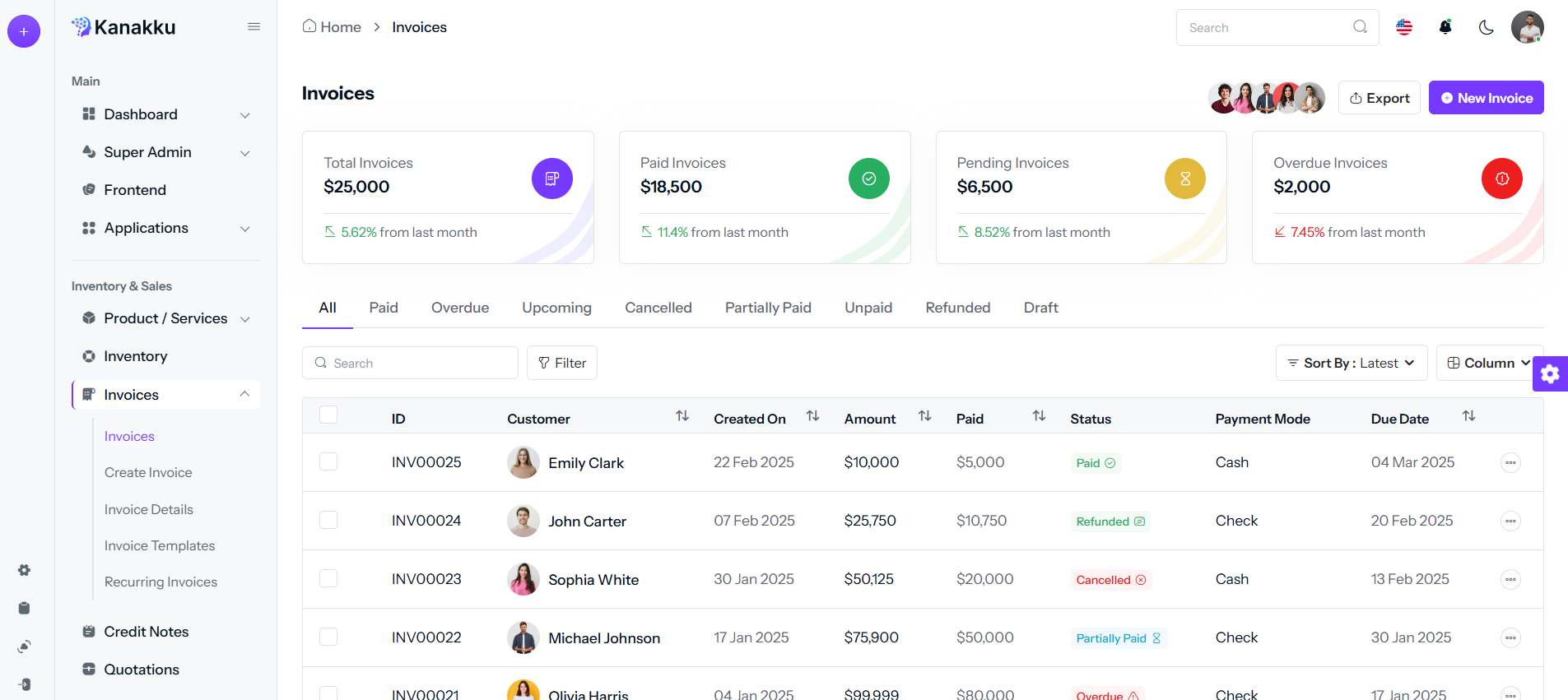
Task: Sort table by Customer column arrows
Action: 682,416
